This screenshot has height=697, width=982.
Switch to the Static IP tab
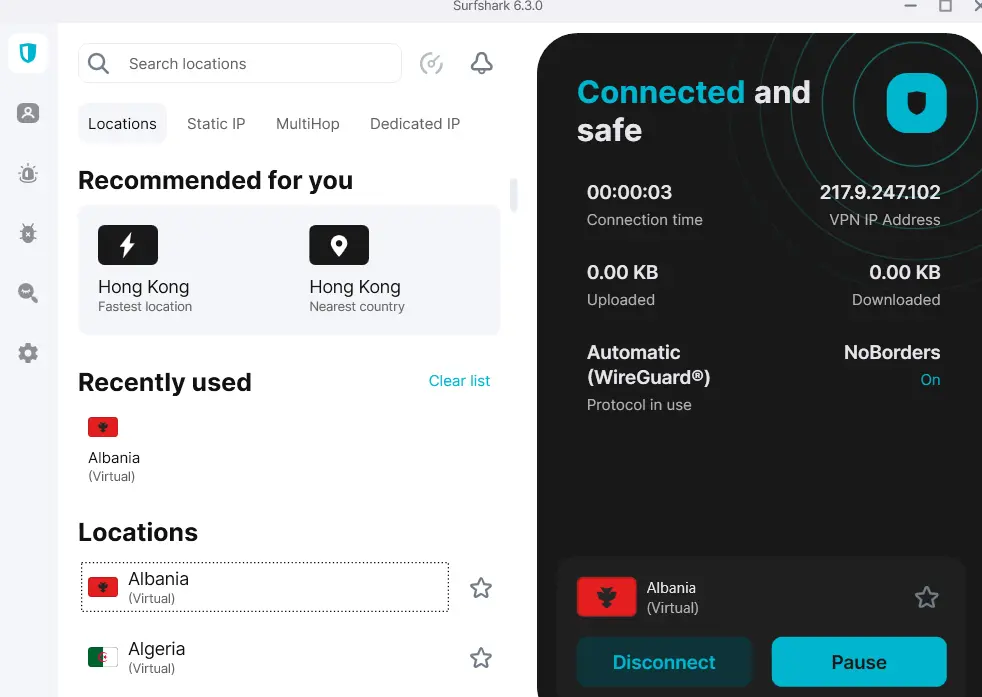tap(216, 124)
